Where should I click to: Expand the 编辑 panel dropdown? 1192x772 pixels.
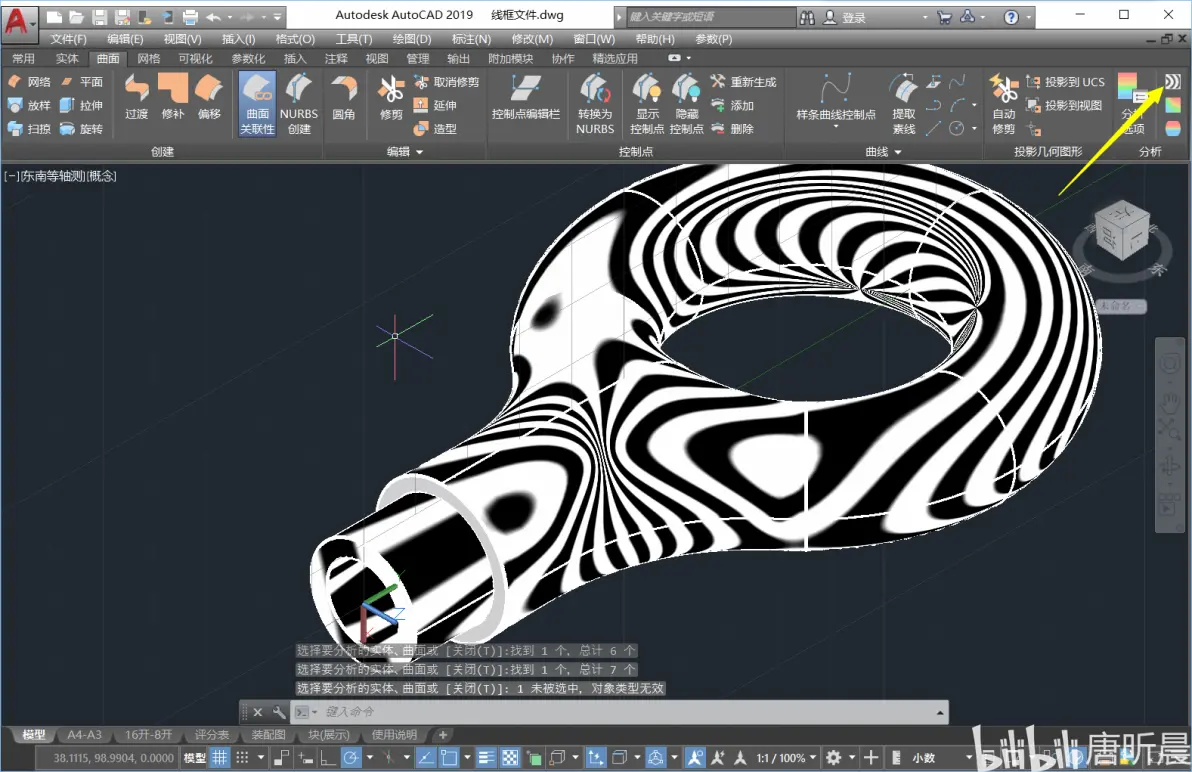click(x=420, y=152)
